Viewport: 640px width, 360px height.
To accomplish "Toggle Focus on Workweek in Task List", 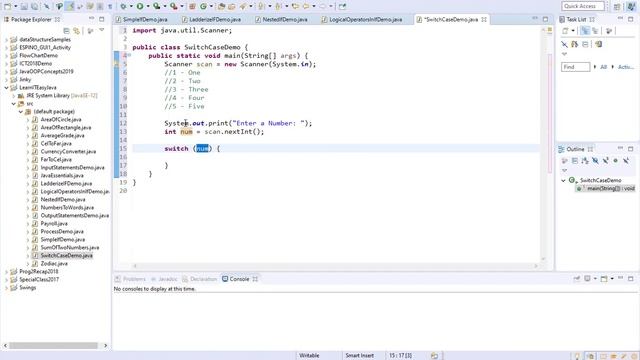I will [x=609, y=31].
